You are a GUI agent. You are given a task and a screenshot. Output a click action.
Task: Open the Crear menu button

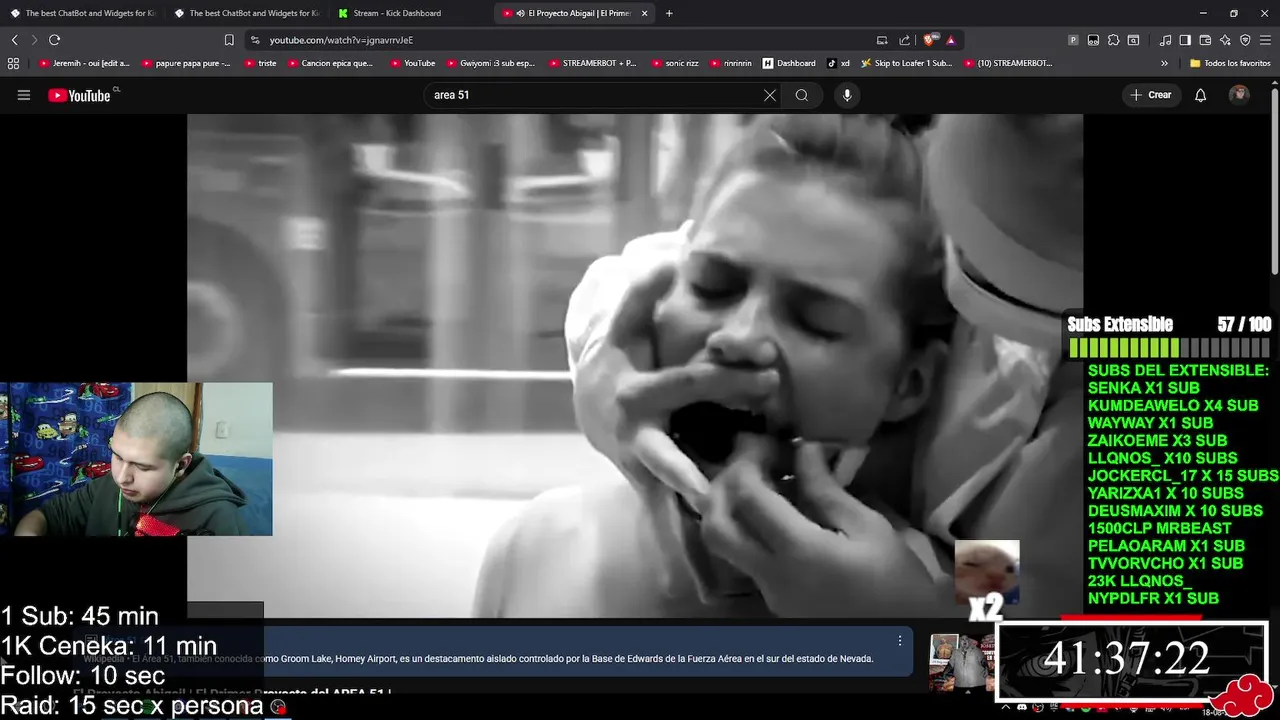[1151, 95]
